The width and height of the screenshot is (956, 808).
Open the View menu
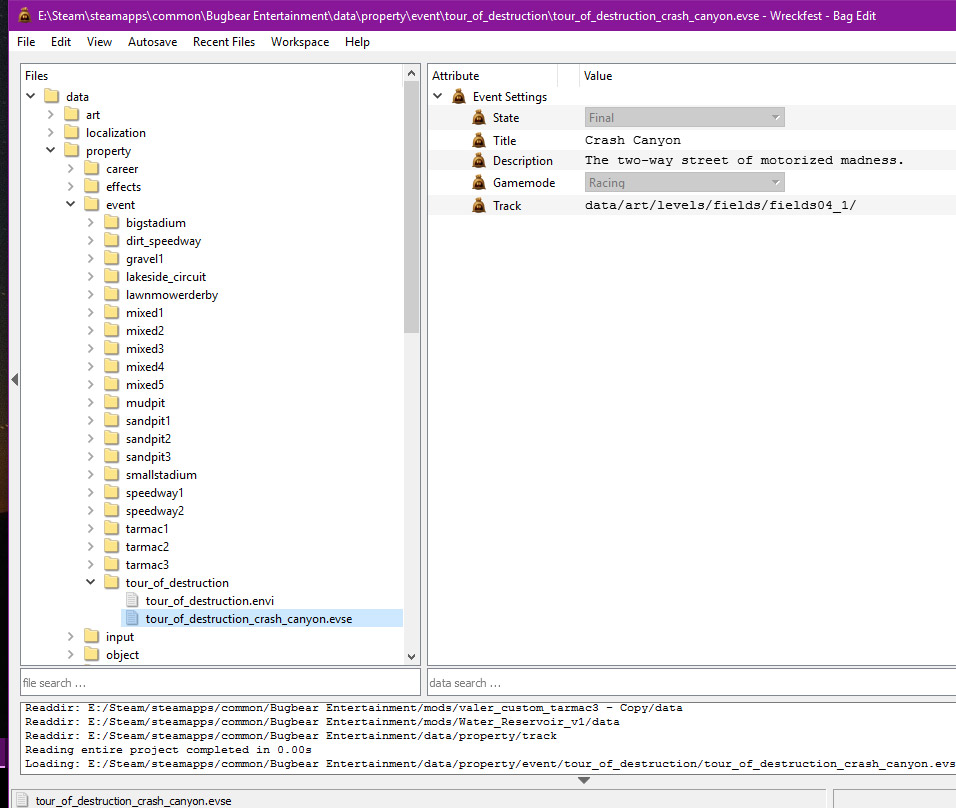click(x=99, y=41)
